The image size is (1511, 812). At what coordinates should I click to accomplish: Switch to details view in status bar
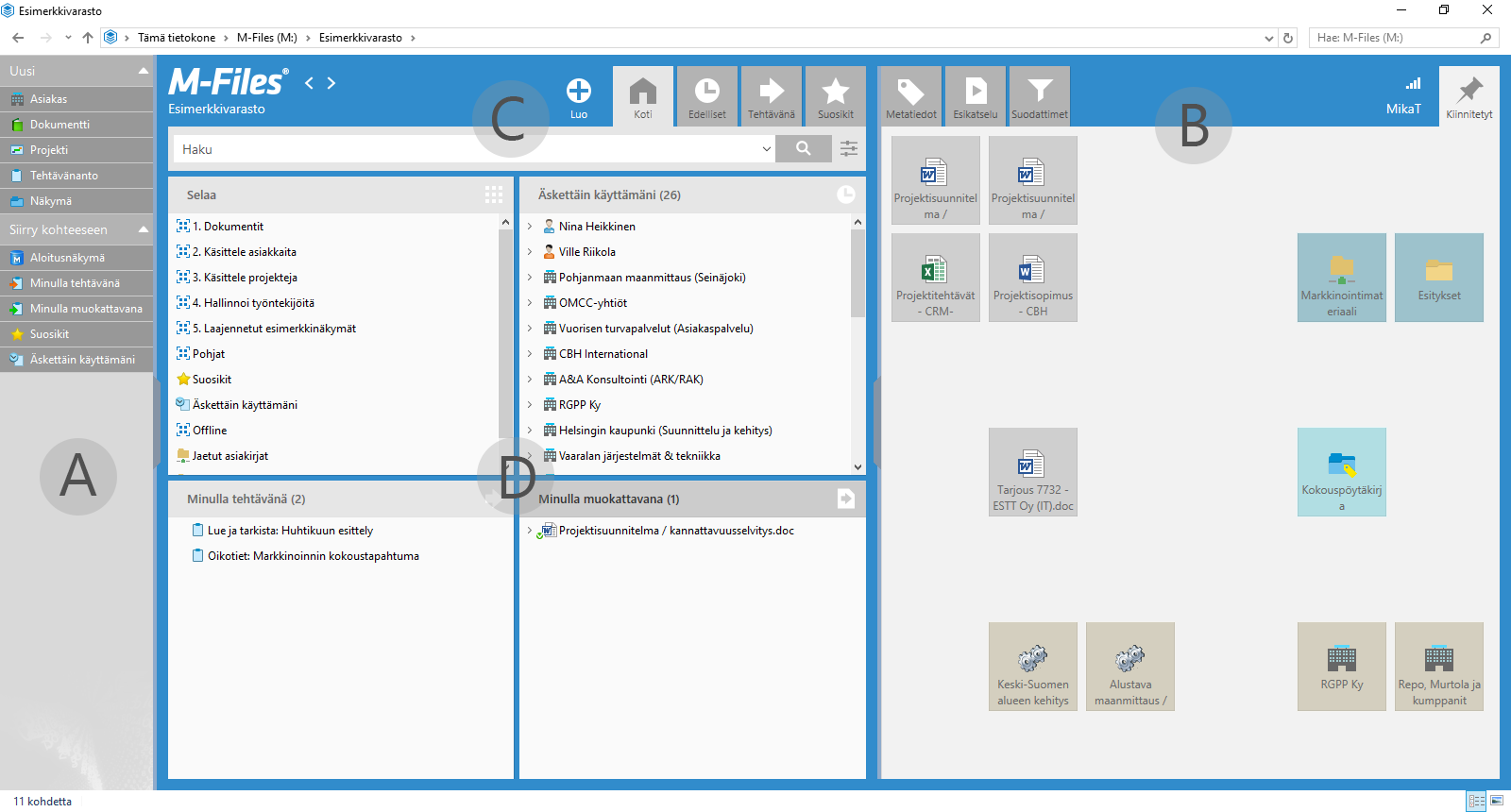[1477, 801]
